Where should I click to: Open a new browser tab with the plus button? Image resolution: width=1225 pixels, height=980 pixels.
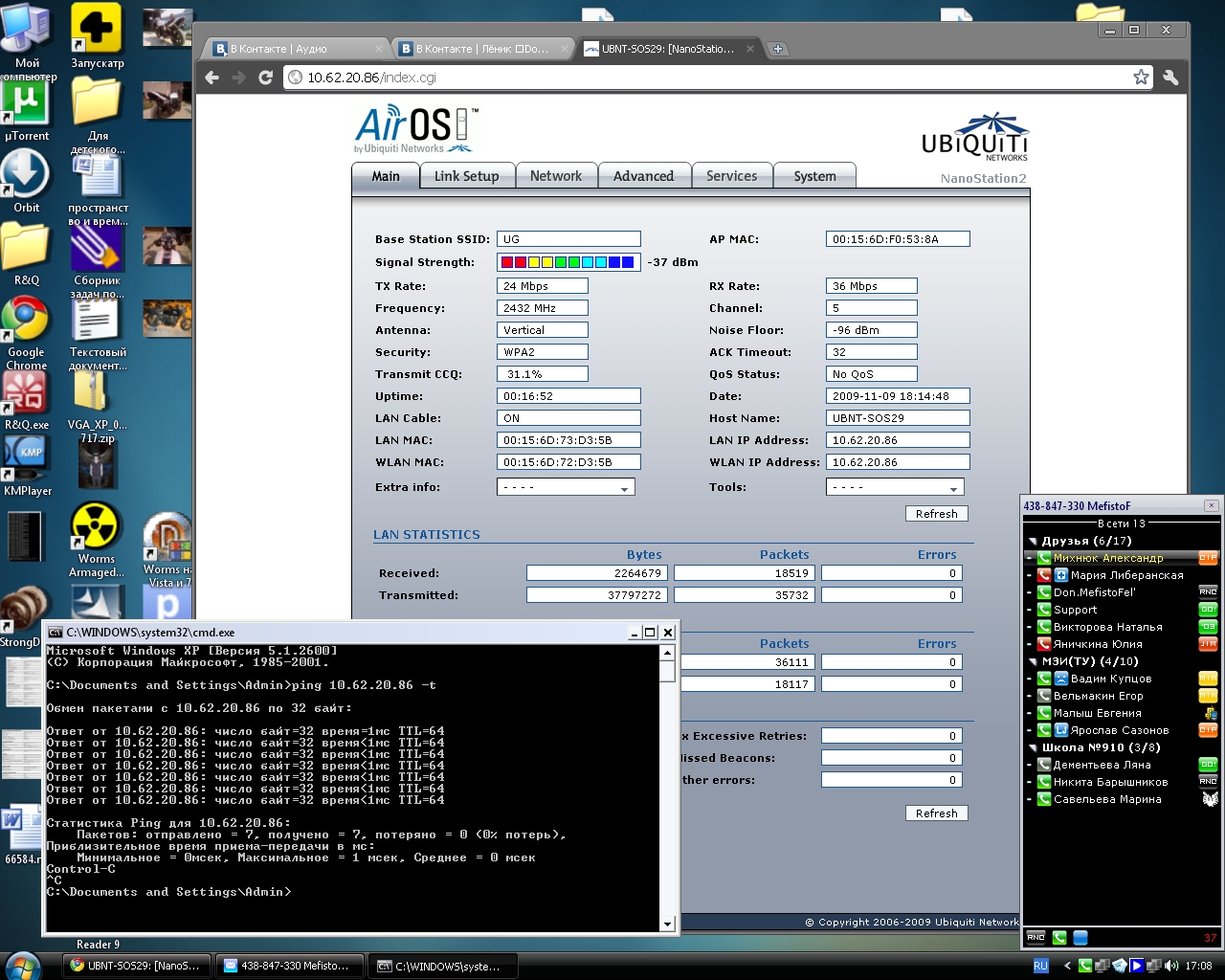pos(778,49)
